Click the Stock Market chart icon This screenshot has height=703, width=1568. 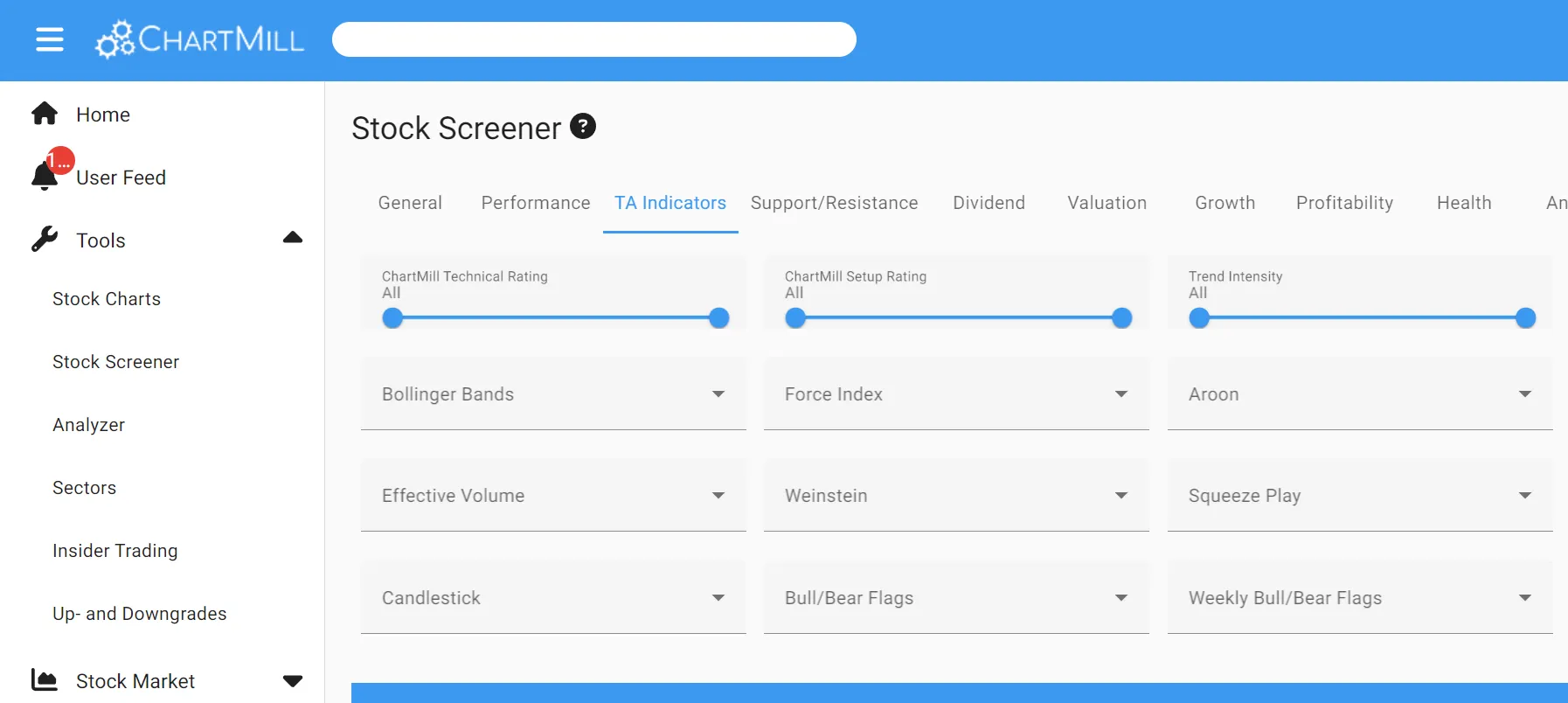[45, 679]
